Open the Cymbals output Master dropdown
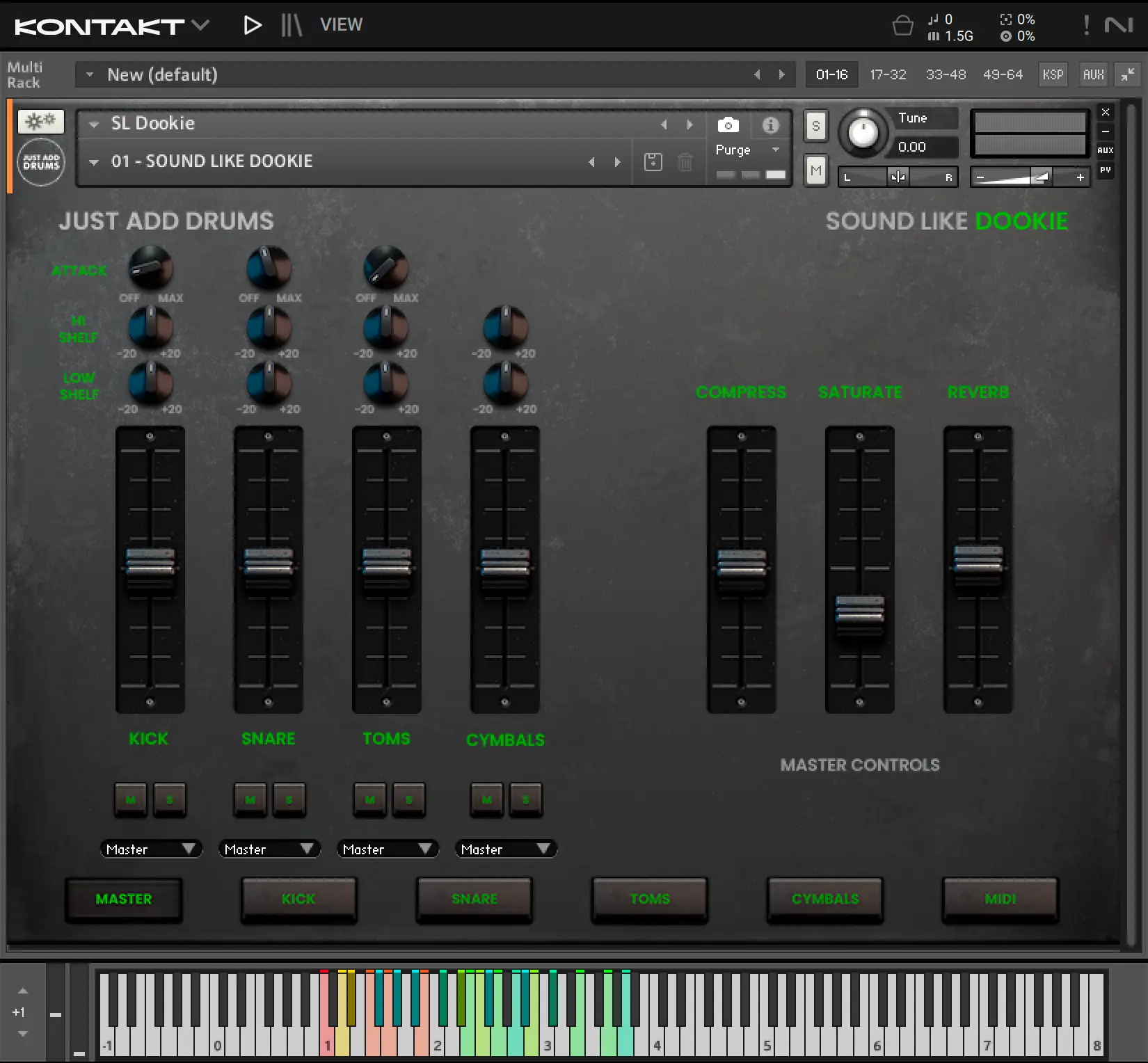This screenshot has height=1063, width=1148. [505, 849]
